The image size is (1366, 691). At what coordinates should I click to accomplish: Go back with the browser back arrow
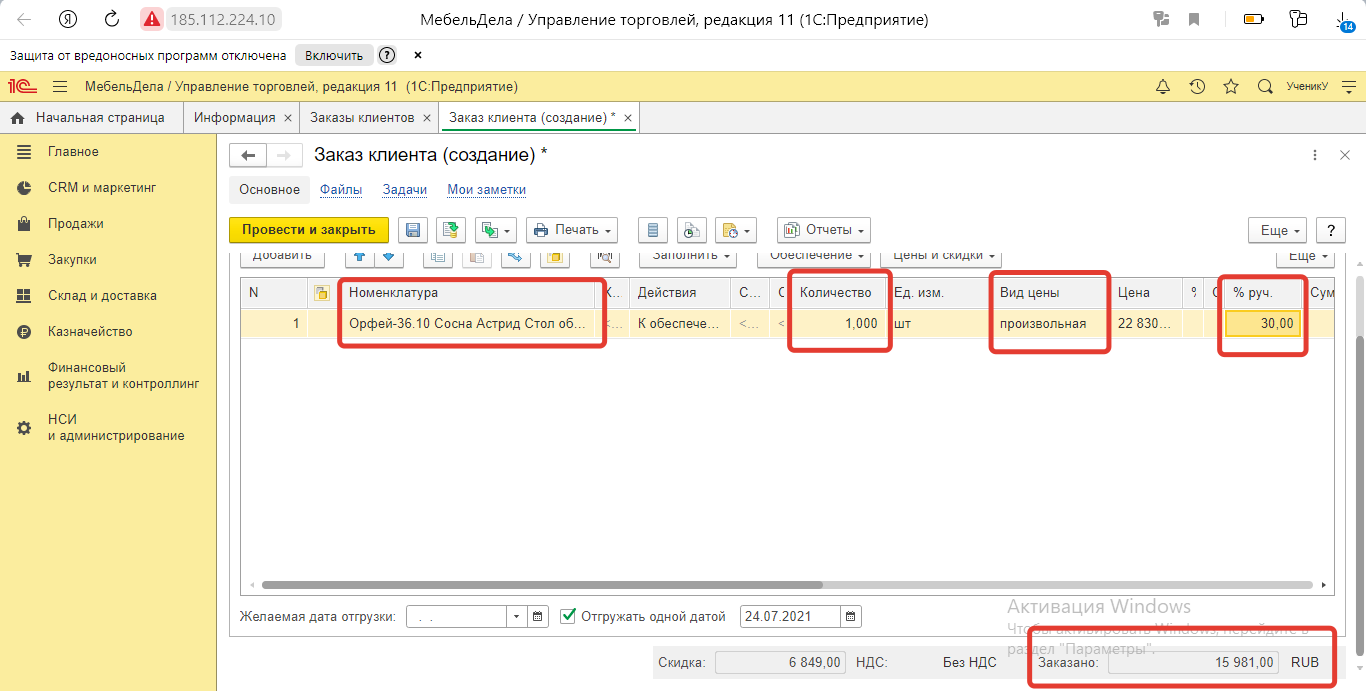pos(24,19)
